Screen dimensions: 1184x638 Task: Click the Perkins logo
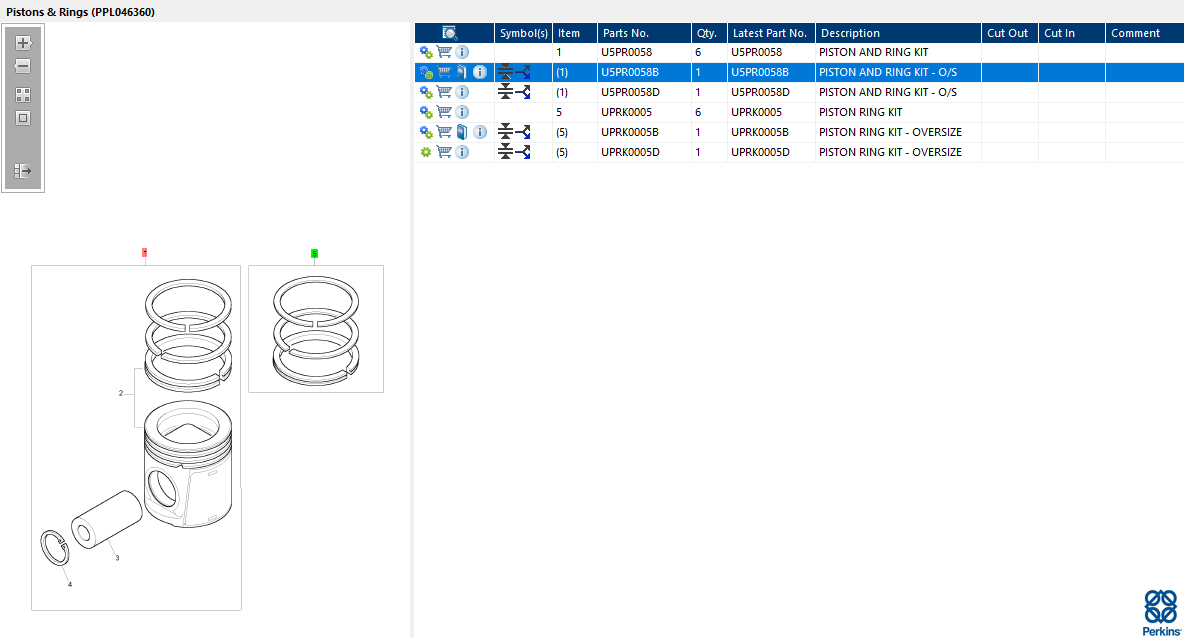coord(1161,612)
